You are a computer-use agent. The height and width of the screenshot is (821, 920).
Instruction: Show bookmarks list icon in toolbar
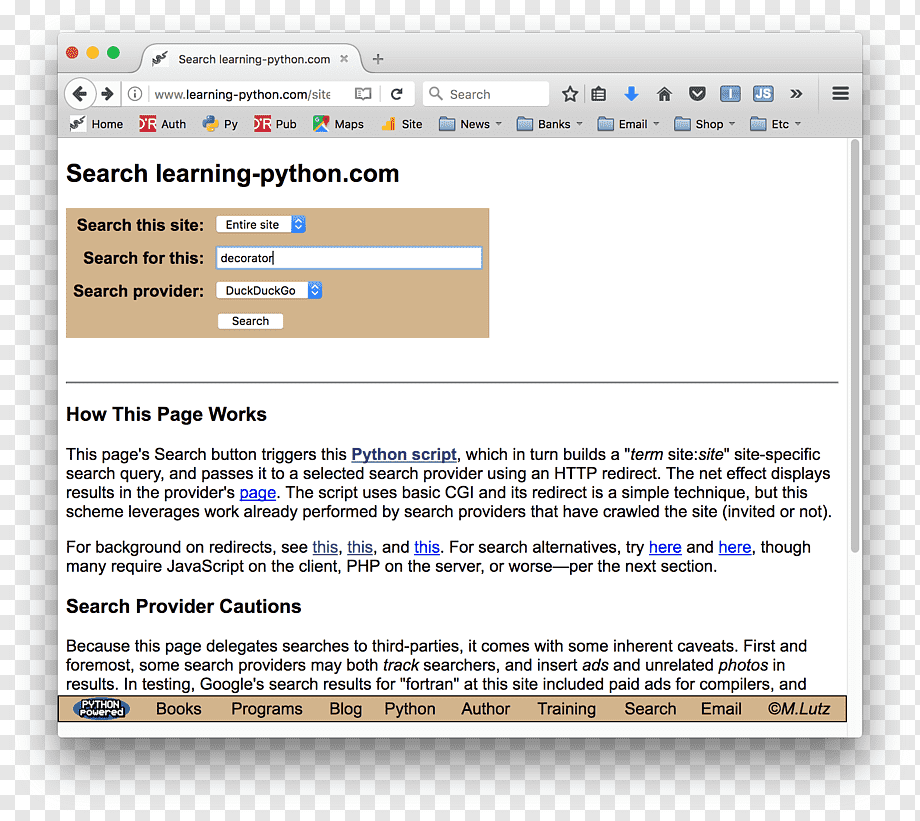(x=598, y=94)
